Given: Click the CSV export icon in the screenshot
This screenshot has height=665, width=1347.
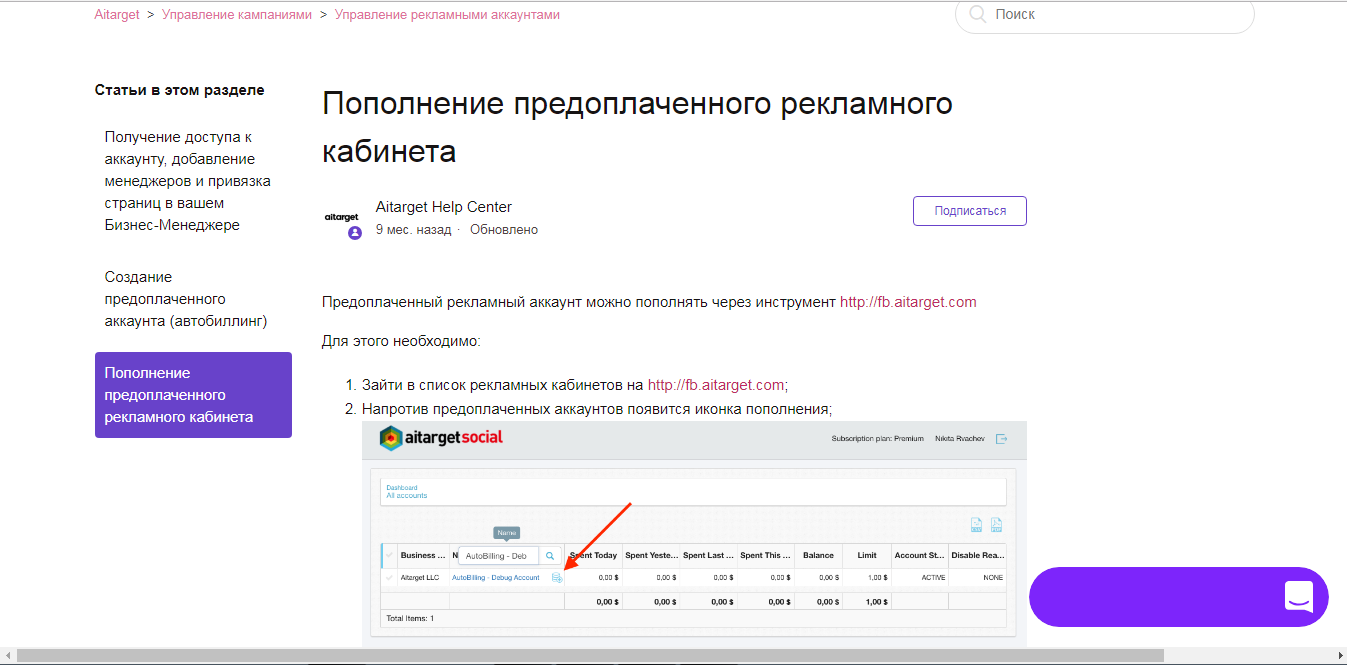Looking at the screenshot, I should click(x=976, y=525).
